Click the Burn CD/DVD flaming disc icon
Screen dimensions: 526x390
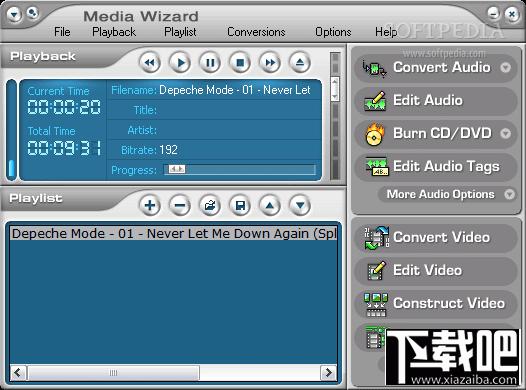pyautogui.click(x=375, y=134)
